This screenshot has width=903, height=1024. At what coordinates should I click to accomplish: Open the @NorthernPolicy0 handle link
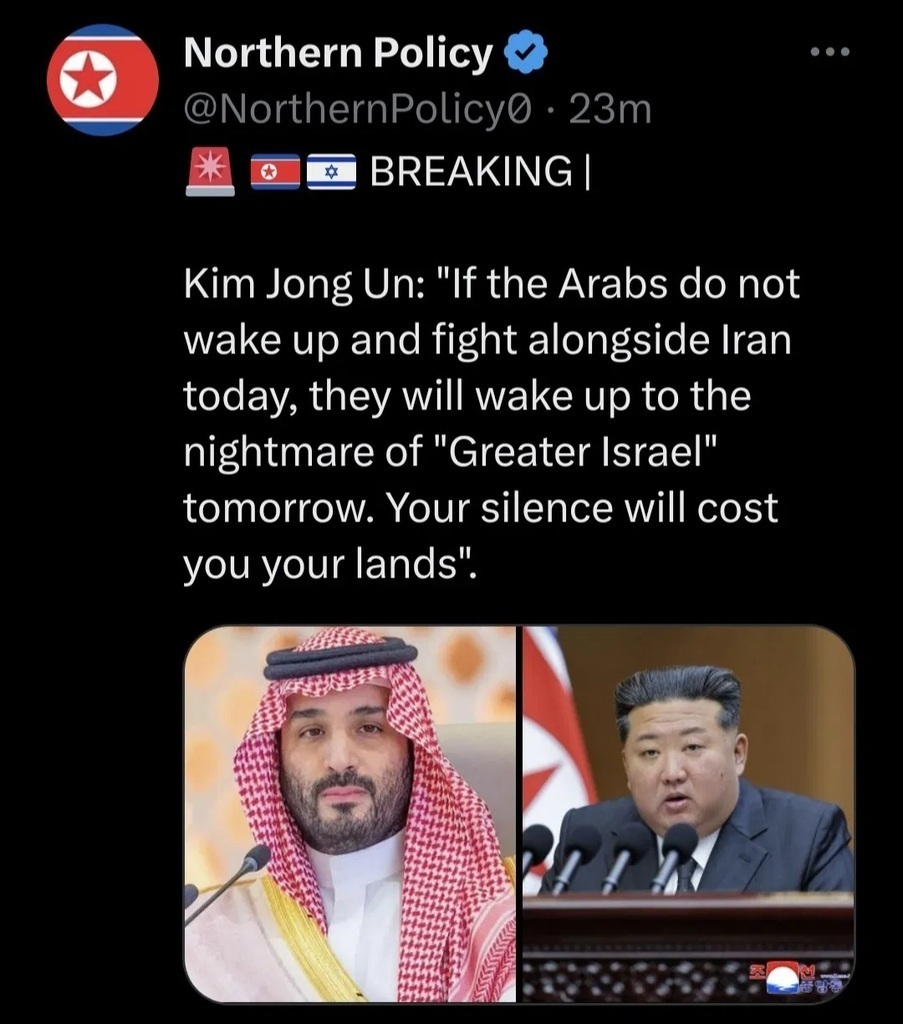tap(358, 109)
